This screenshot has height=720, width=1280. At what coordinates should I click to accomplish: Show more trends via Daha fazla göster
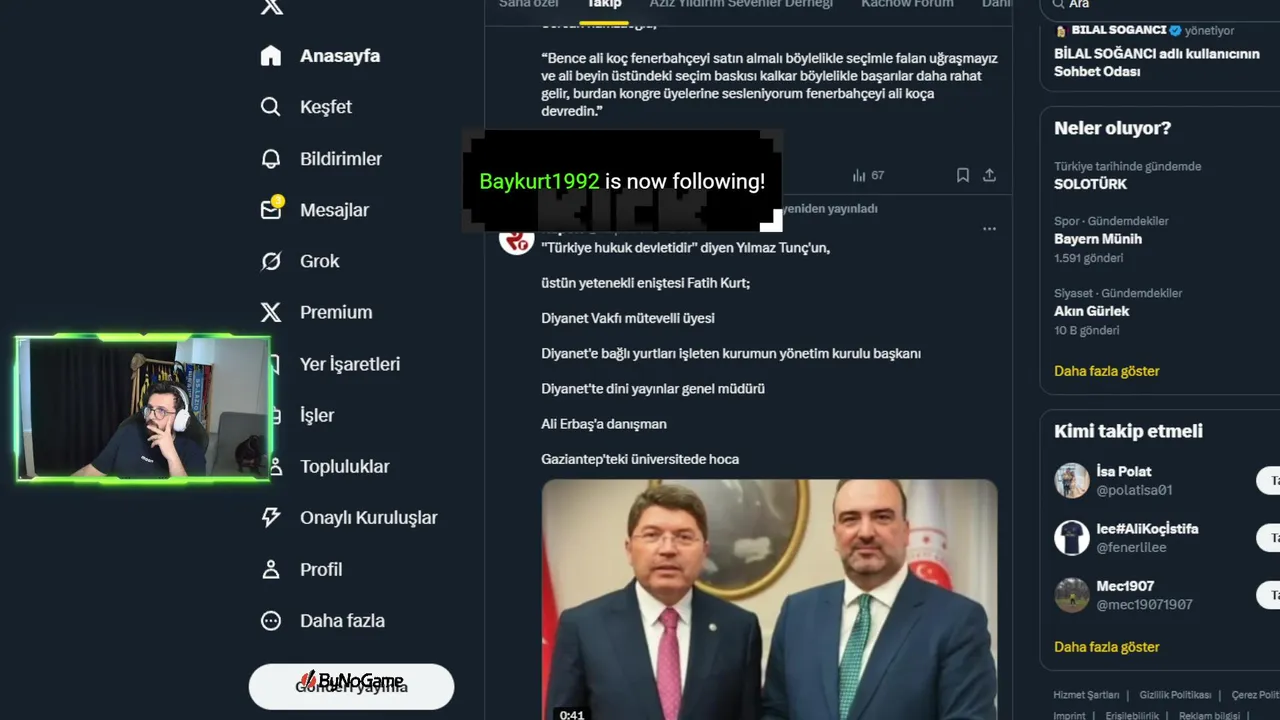(1106, 371)
